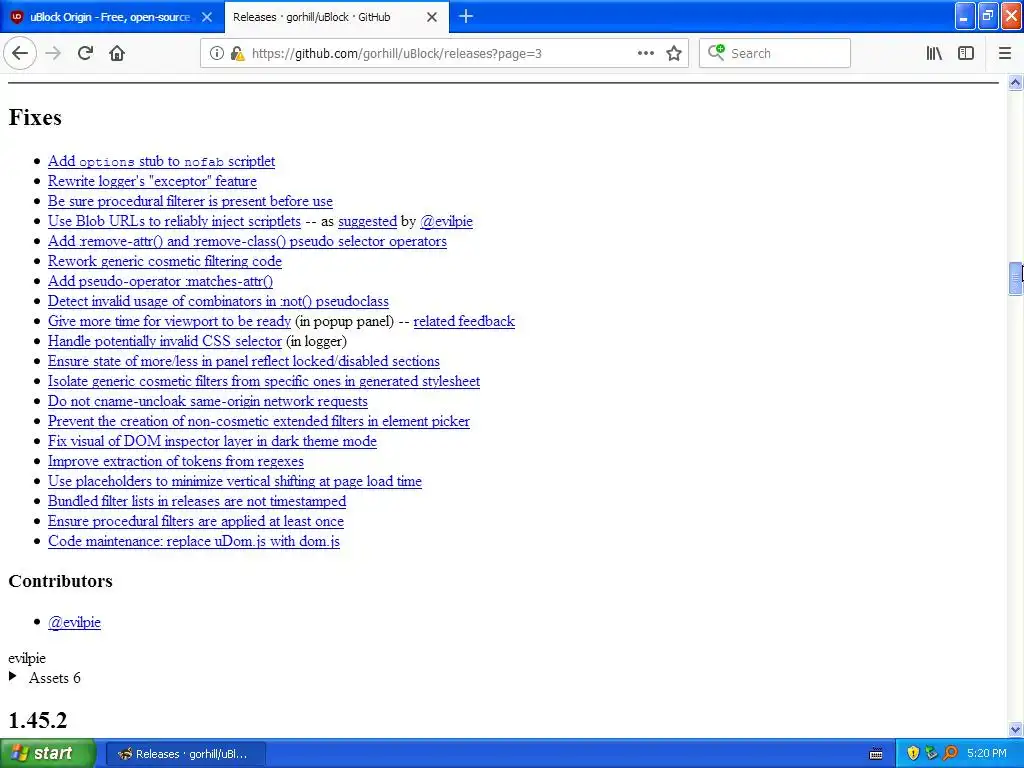Click the security shield tray icon
This screenshot has width=1024, height=768.
913,753
